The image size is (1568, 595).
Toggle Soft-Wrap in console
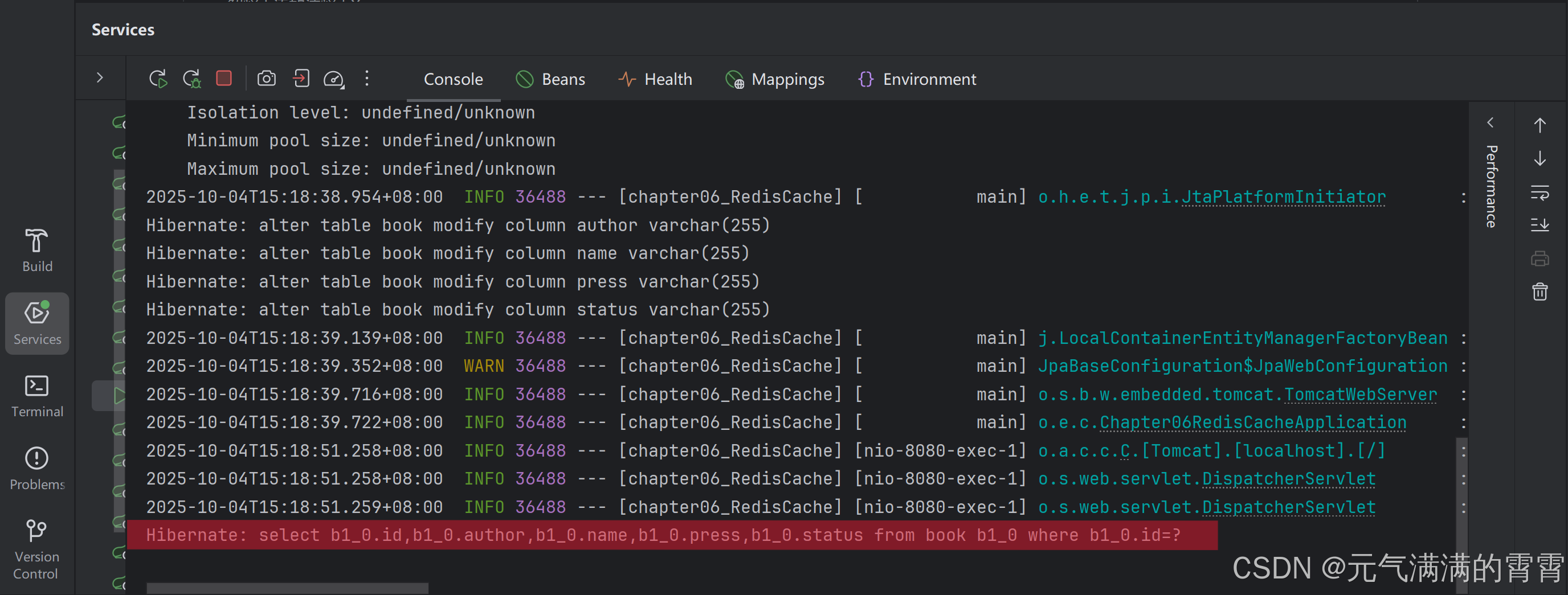click(x=1540, y=193)
